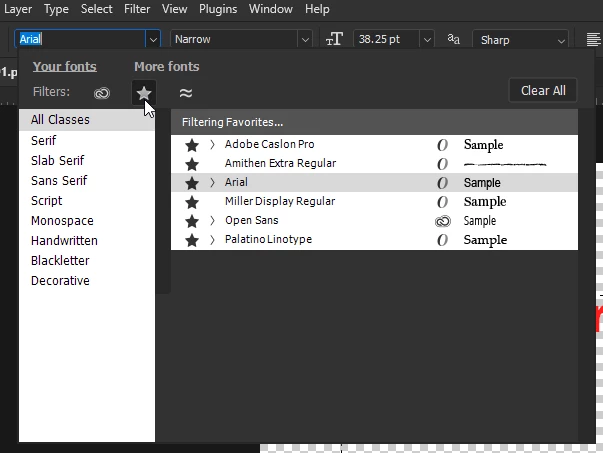
Task: Toggle the Adobe Fonts cloud filter
Action: pyautogui.click(x=102, y=93)
